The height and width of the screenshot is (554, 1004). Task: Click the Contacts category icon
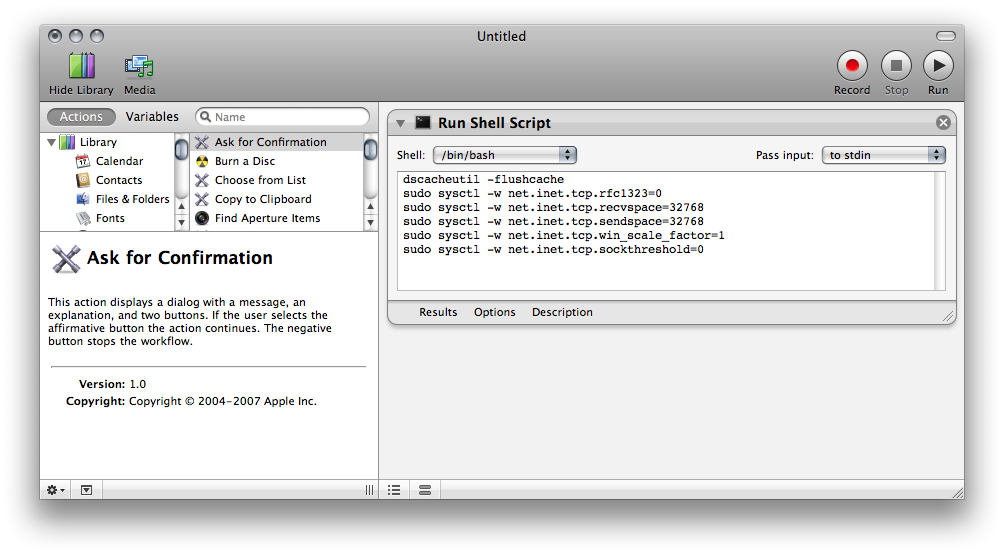click(83, 180)
